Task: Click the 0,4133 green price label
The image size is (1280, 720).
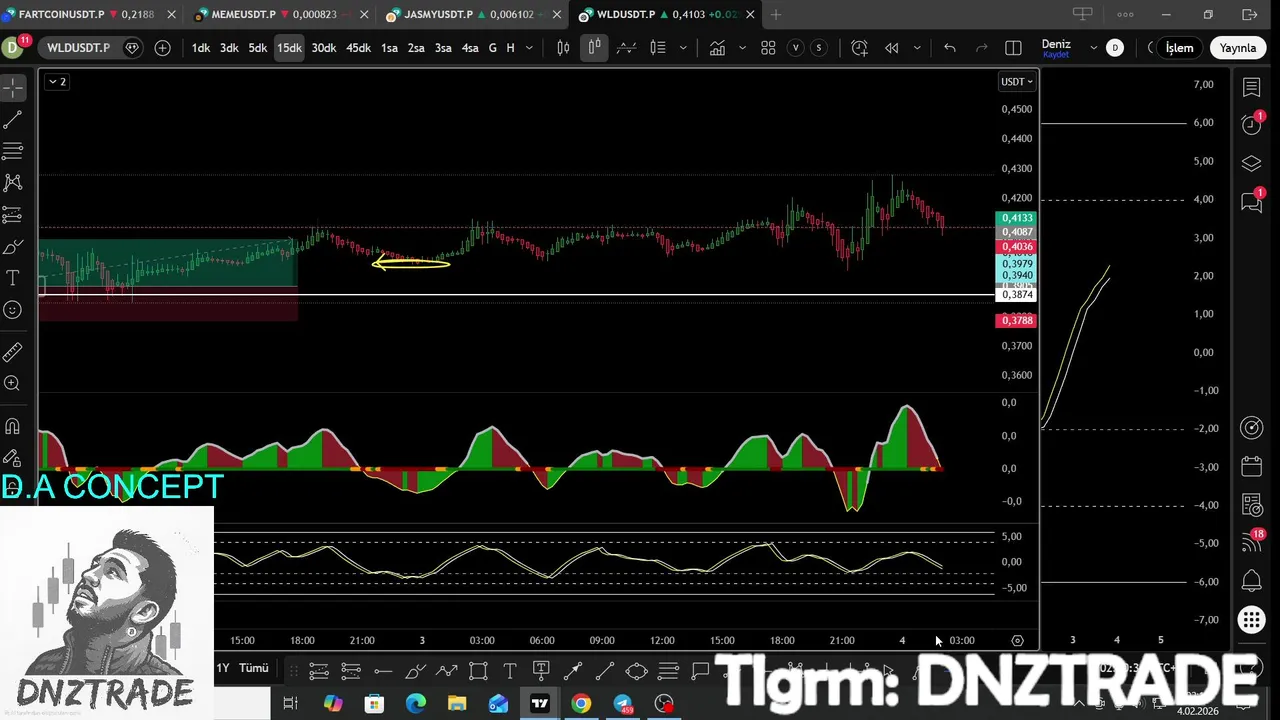Action: pyautogui.click(x=1017, y=218)
